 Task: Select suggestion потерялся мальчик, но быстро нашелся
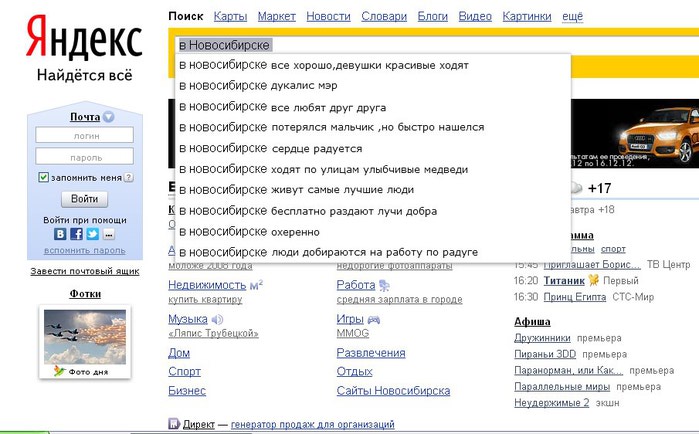(x=373, y=127)
